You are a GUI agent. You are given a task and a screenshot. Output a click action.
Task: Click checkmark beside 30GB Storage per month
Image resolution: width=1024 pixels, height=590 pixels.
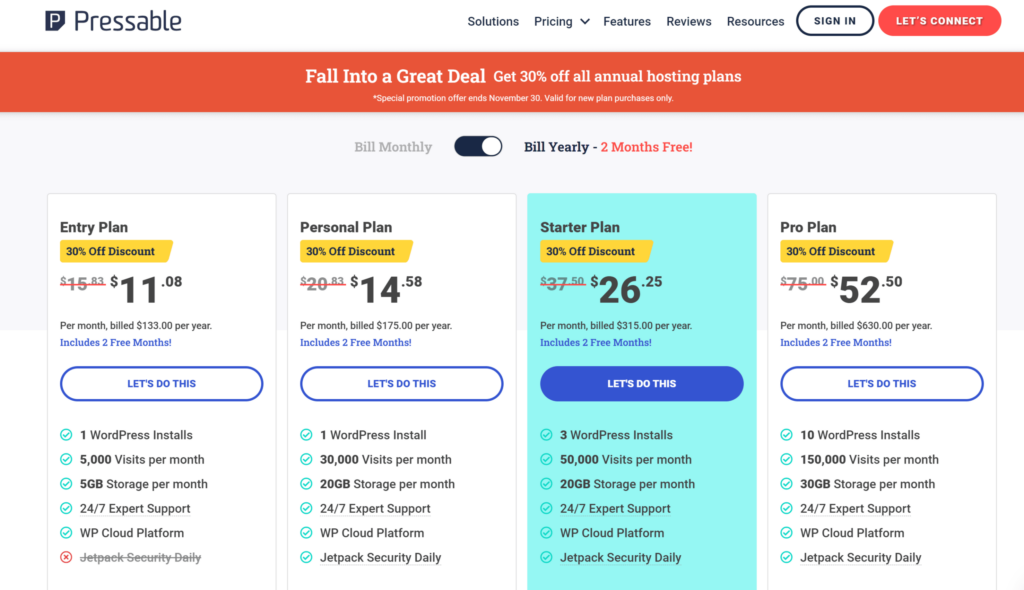click(786, 484)
